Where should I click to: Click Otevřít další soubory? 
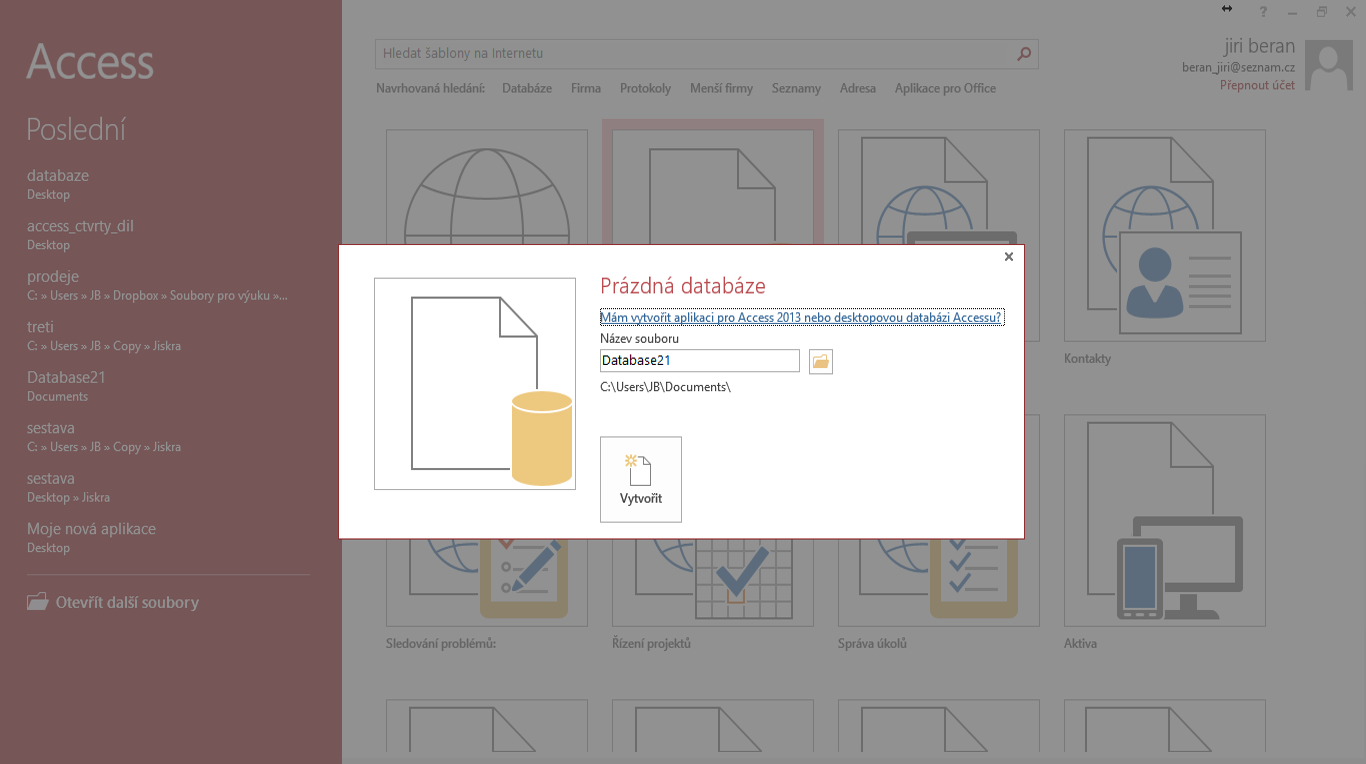[x=113, y=602]
